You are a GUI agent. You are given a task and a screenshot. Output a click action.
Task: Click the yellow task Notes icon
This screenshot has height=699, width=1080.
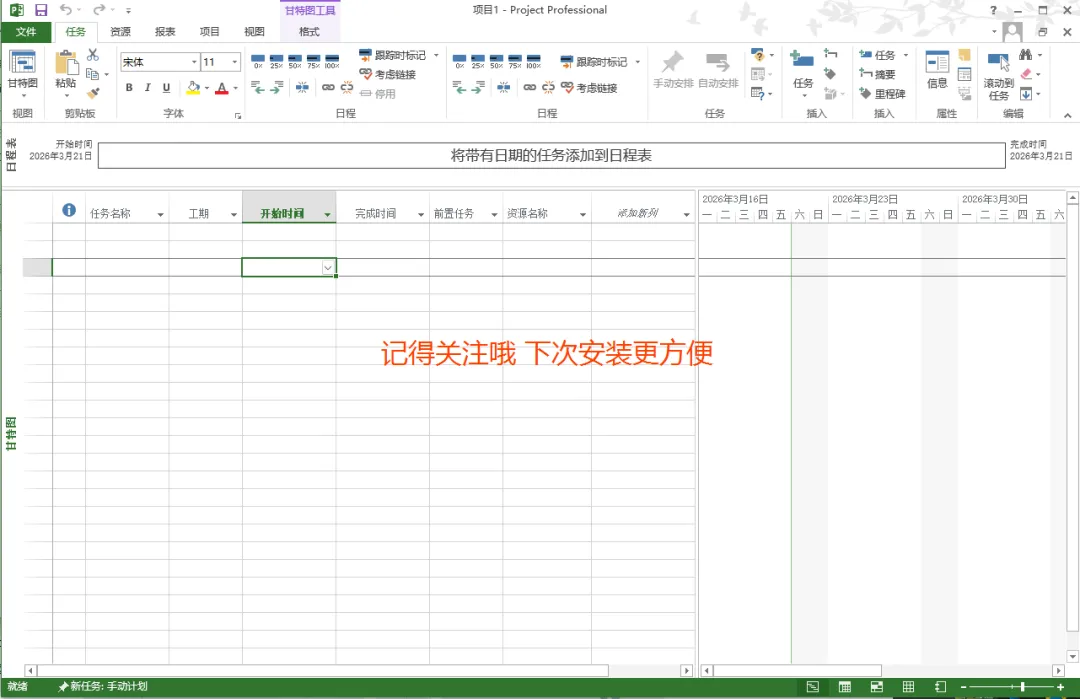tap(965, 55)
